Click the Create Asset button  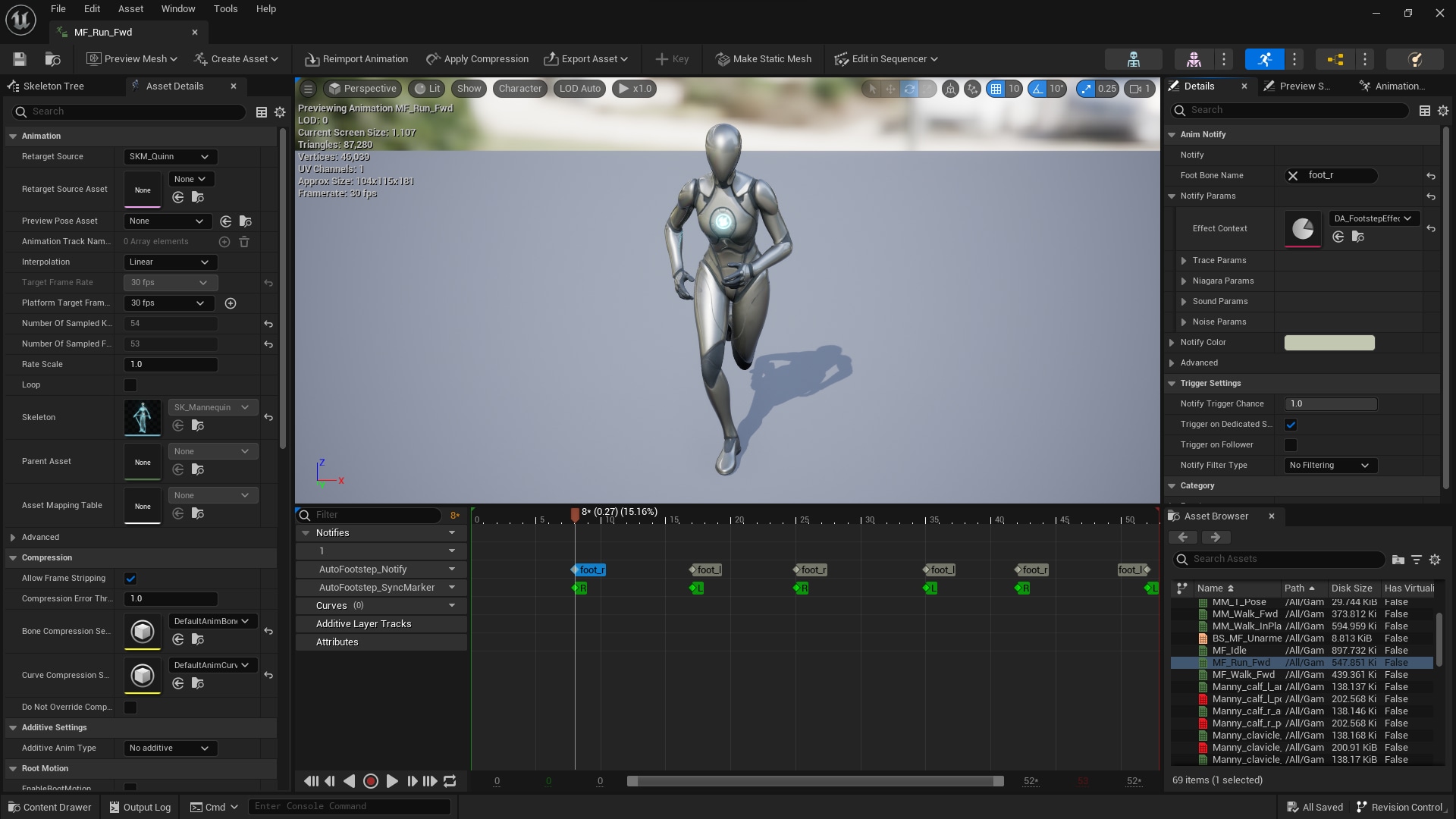(x=237, y=58)
